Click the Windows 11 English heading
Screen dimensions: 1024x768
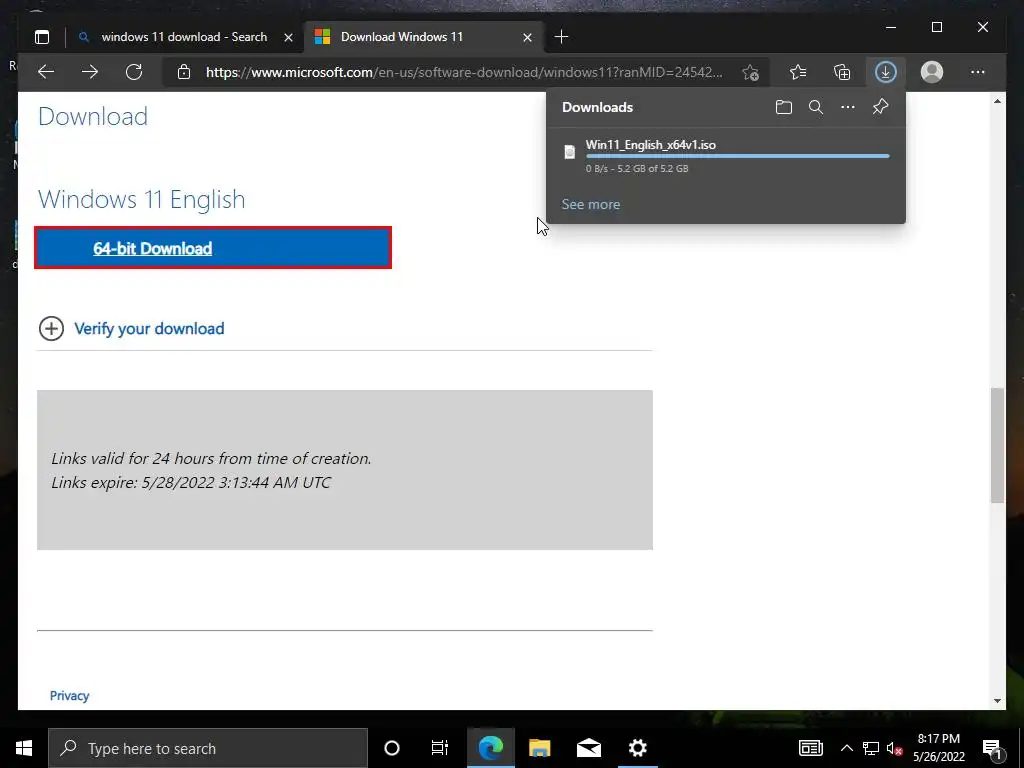tap(142, 199)
